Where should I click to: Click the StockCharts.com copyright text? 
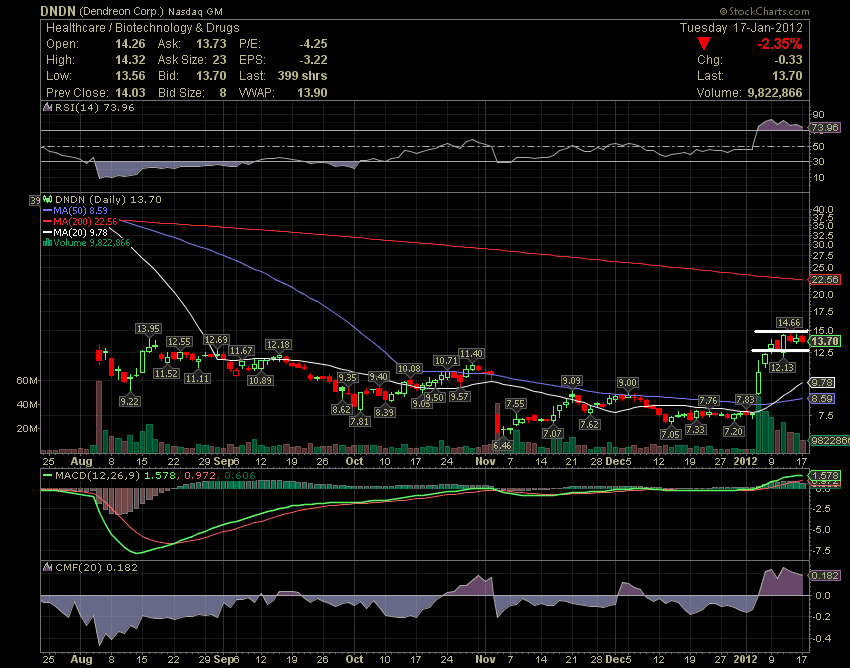[764, 11]
